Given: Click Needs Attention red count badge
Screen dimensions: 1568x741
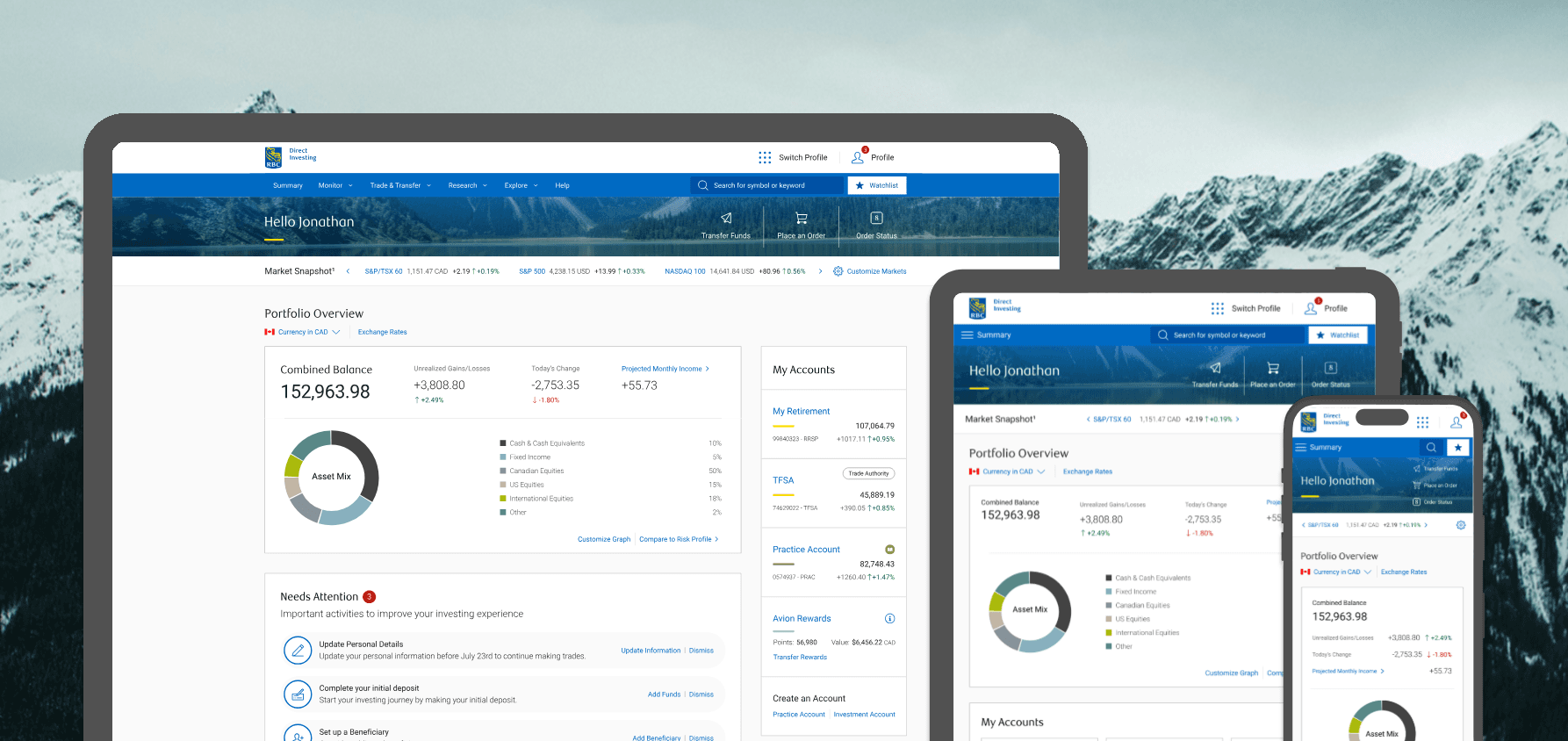Looking at the screenshot, I should click(x=370, y=596).
